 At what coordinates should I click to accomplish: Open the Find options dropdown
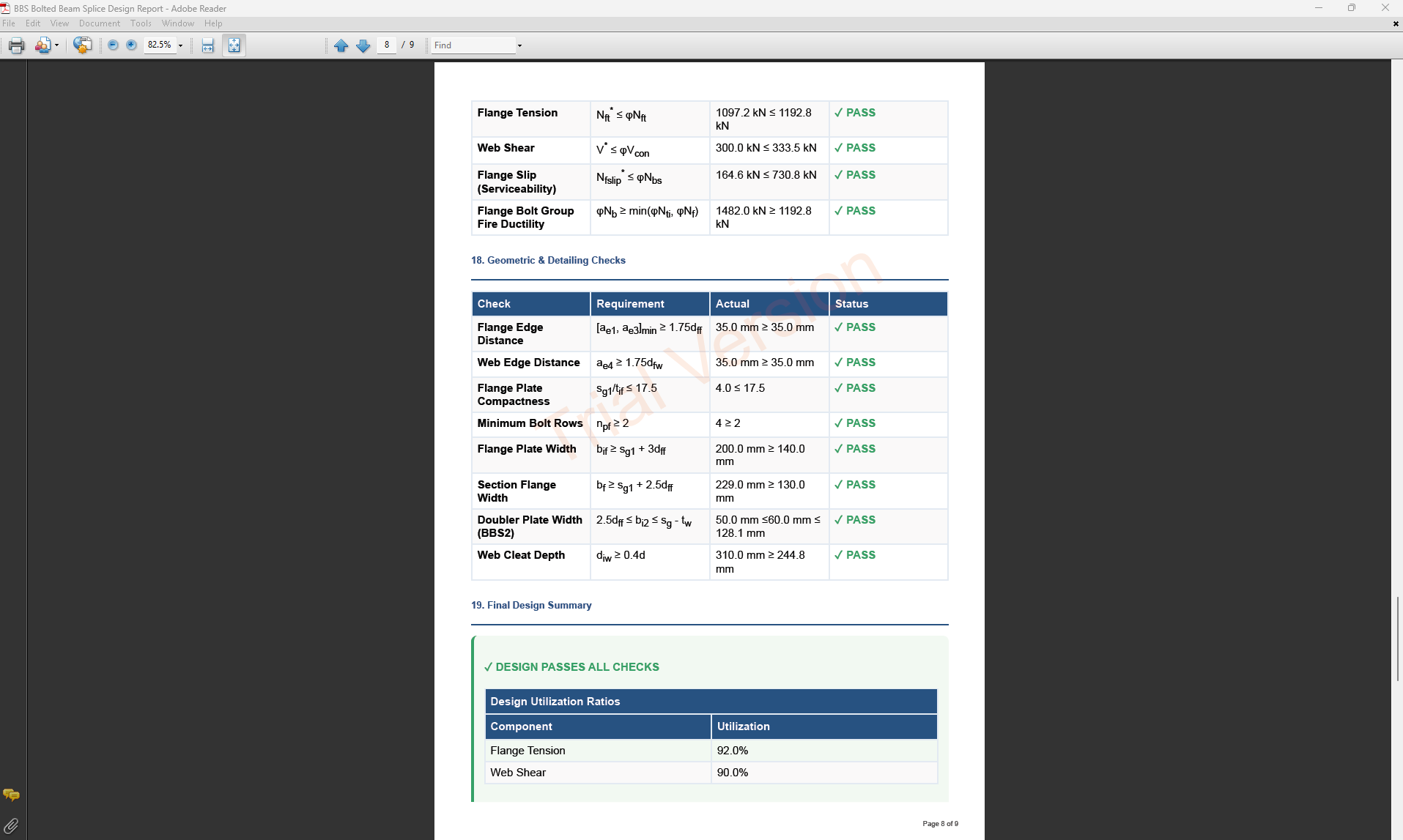click(x=519, y=45)
